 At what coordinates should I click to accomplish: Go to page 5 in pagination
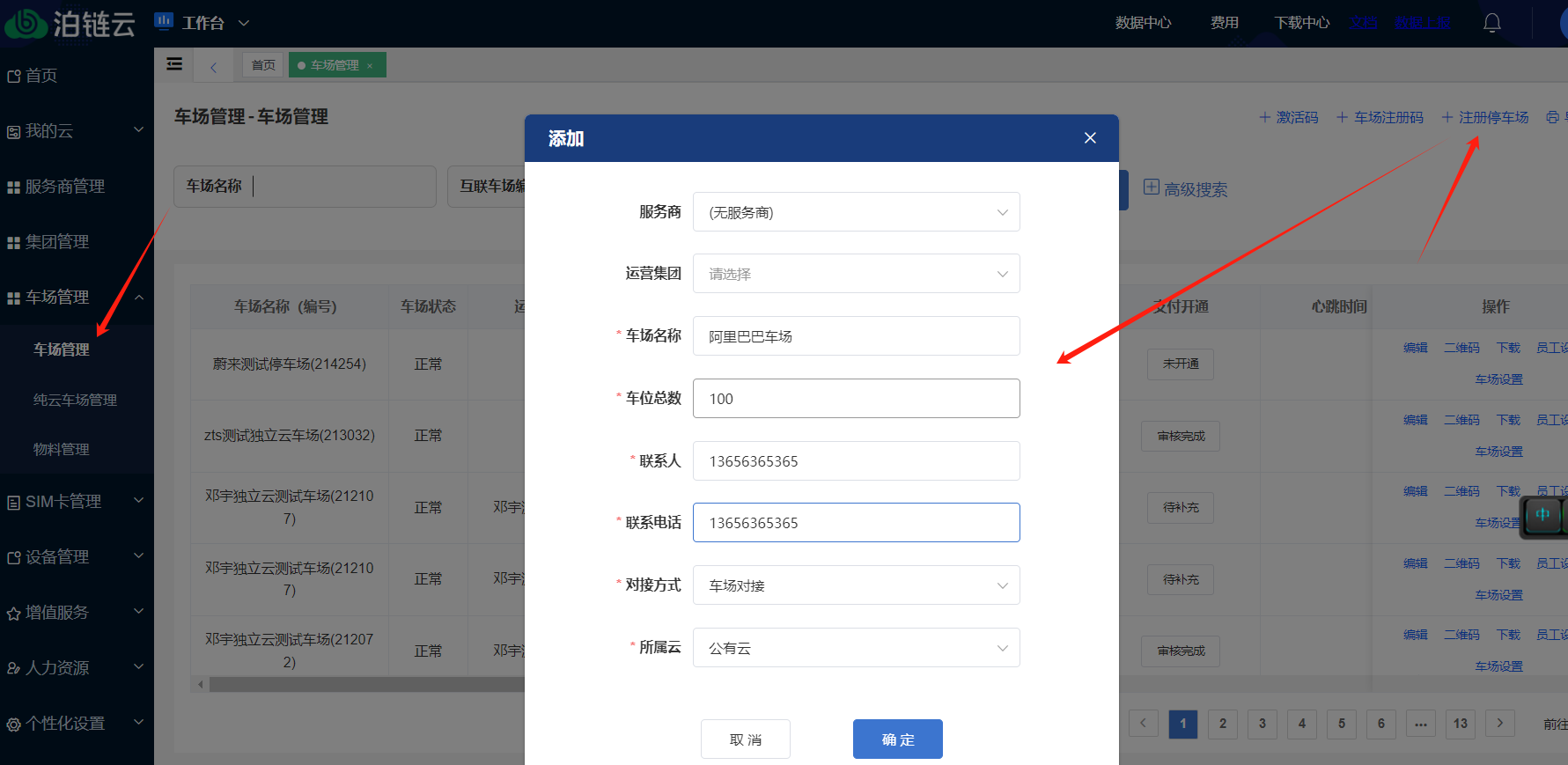pos(1341,724)
